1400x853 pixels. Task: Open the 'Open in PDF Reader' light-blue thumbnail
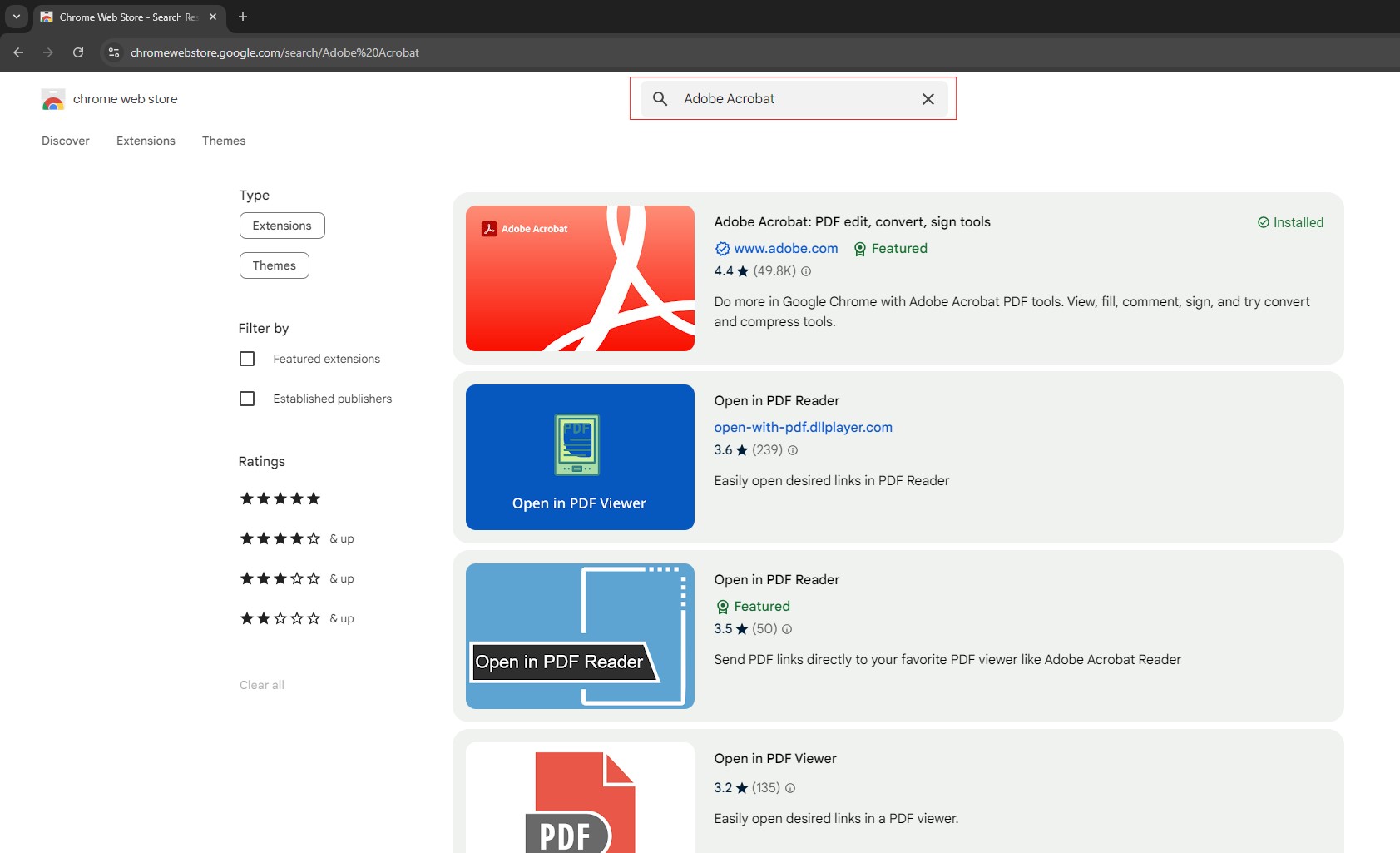580,636
